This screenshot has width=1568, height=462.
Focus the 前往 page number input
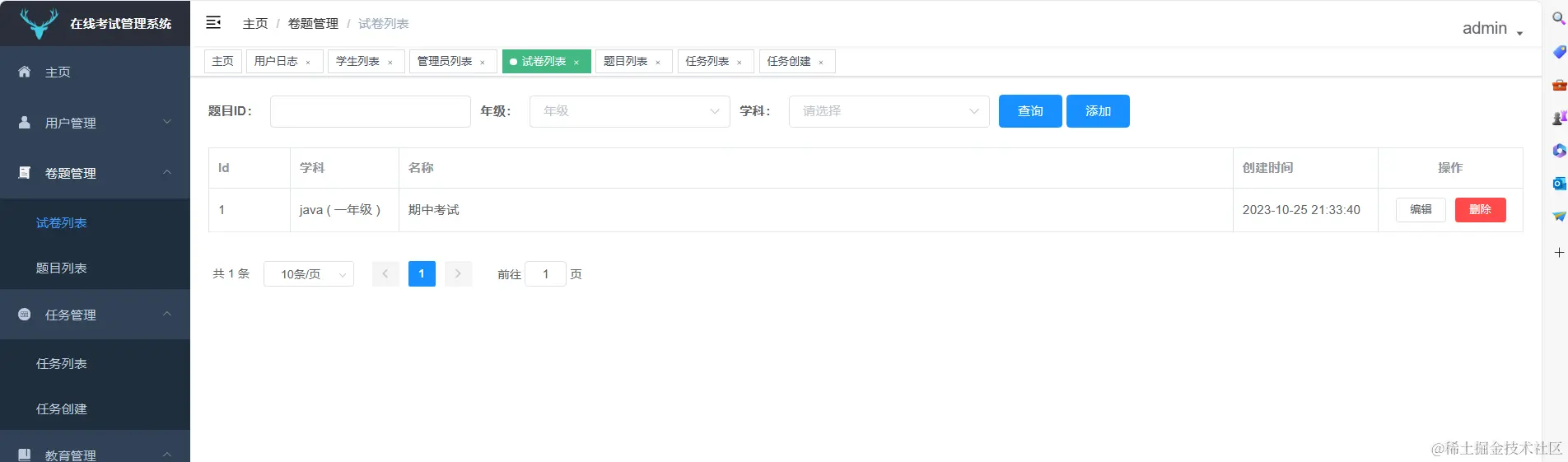pyautogui.click(x=545, y=274)
